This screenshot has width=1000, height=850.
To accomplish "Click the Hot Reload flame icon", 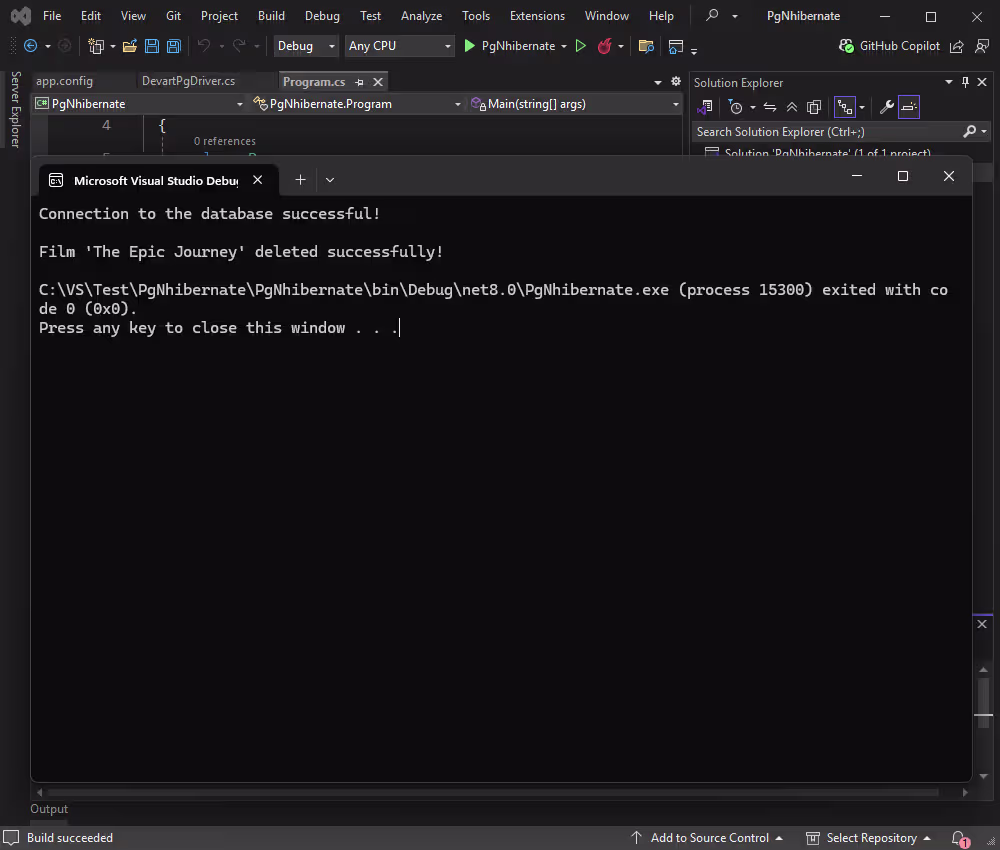I will 605,46.
